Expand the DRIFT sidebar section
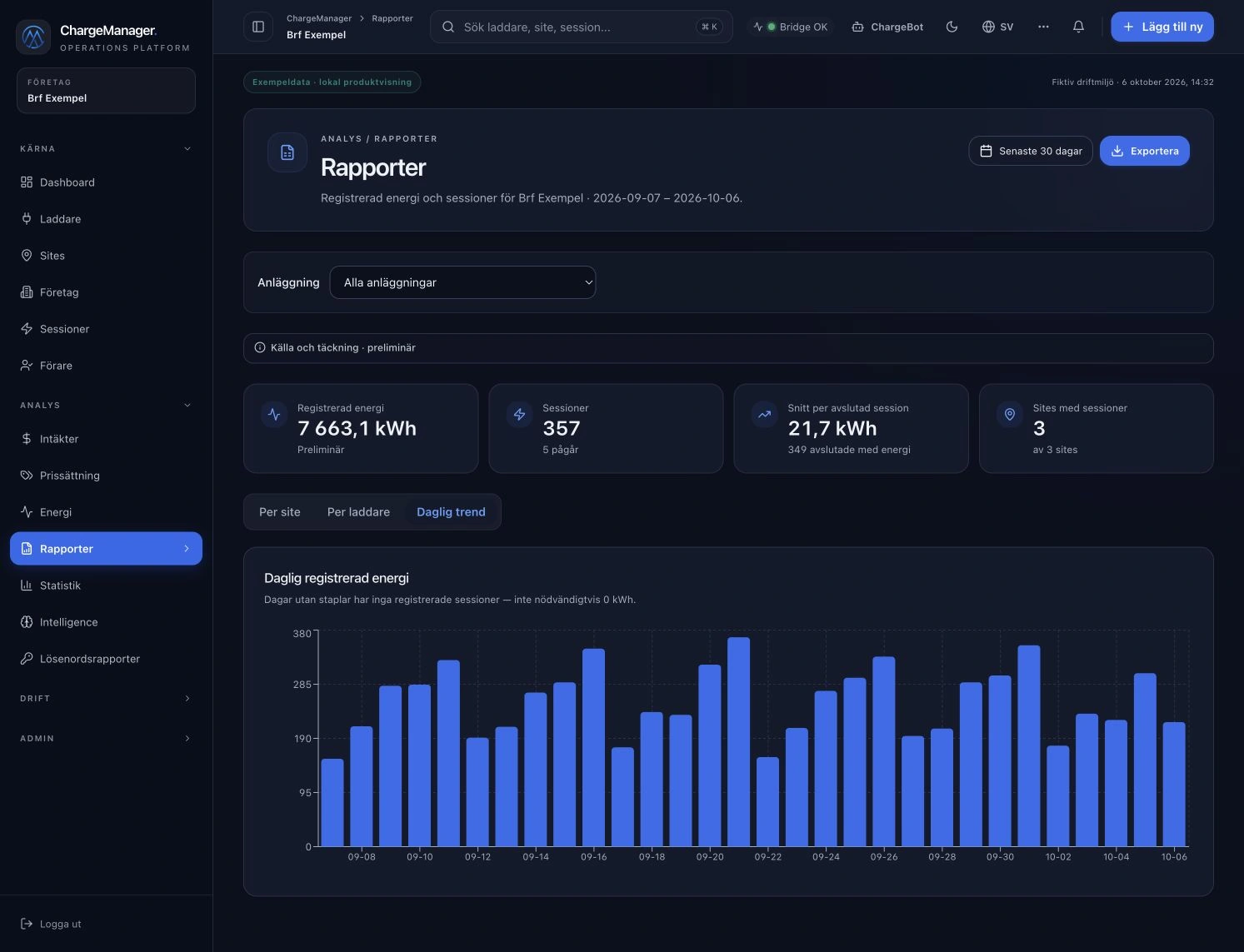 [x=106, y=699]
